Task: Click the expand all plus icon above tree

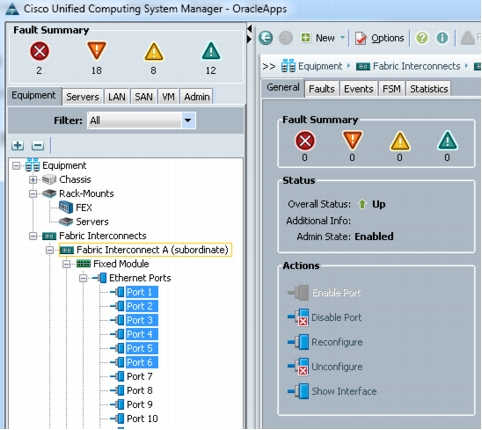Action: [18, 145]
